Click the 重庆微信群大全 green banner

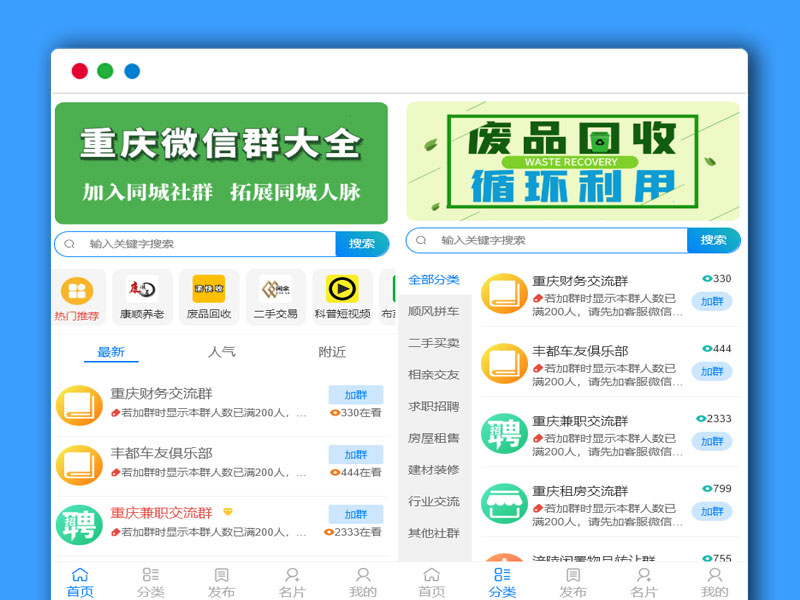pyautogui.click(x=220, y=162)
